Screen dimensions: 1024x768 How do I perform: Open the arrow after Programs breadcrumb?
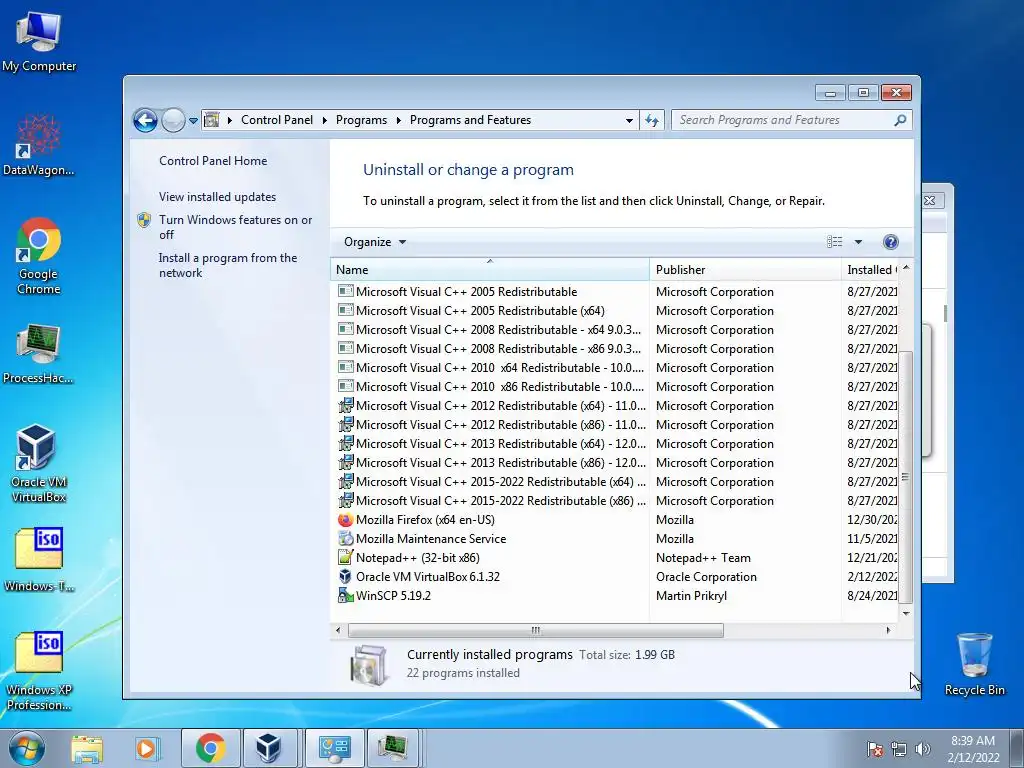pyautogui.click(x=398, y=121)
